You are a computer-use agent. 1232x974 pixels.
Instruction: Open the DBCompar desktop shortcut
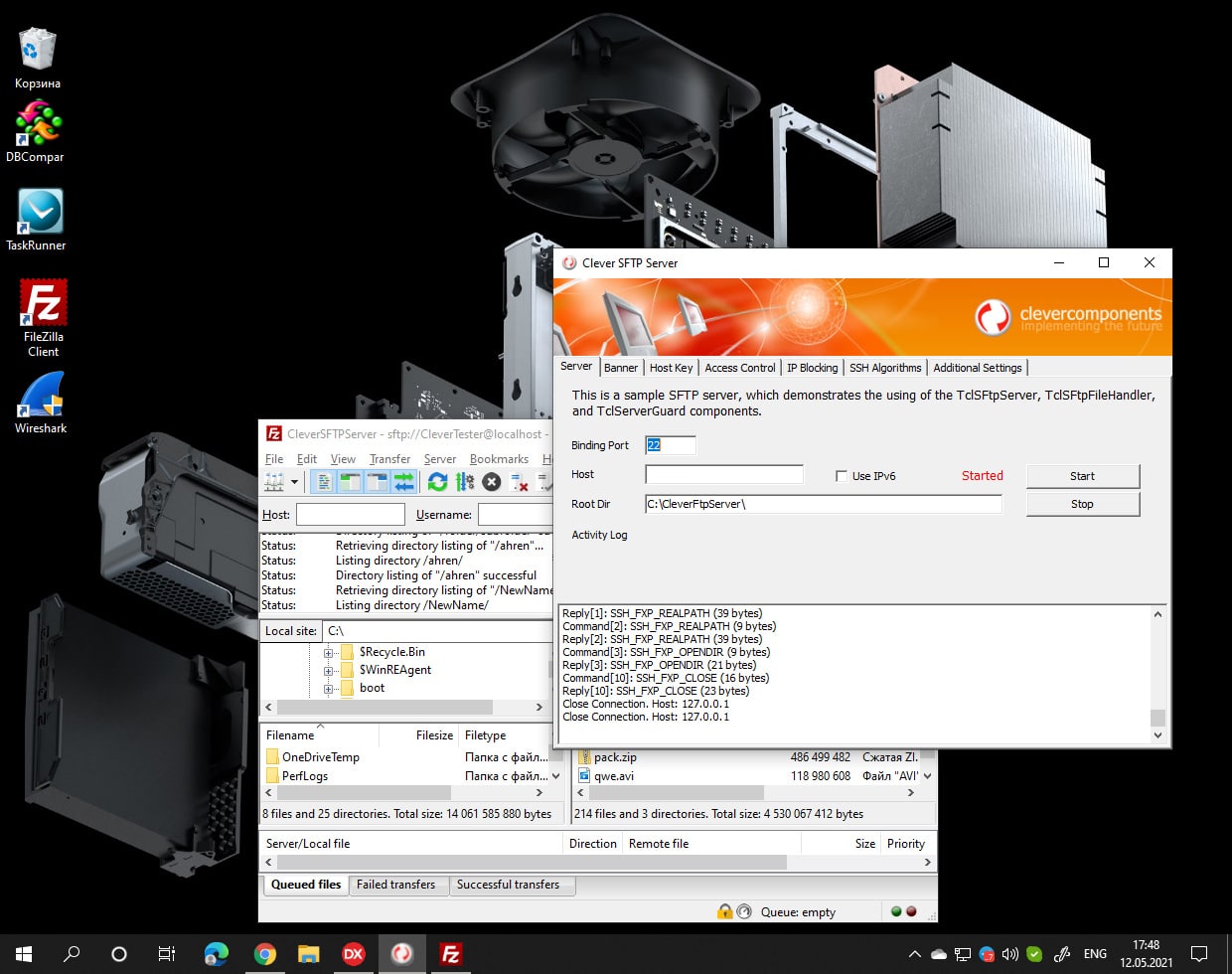coord(36,131)
